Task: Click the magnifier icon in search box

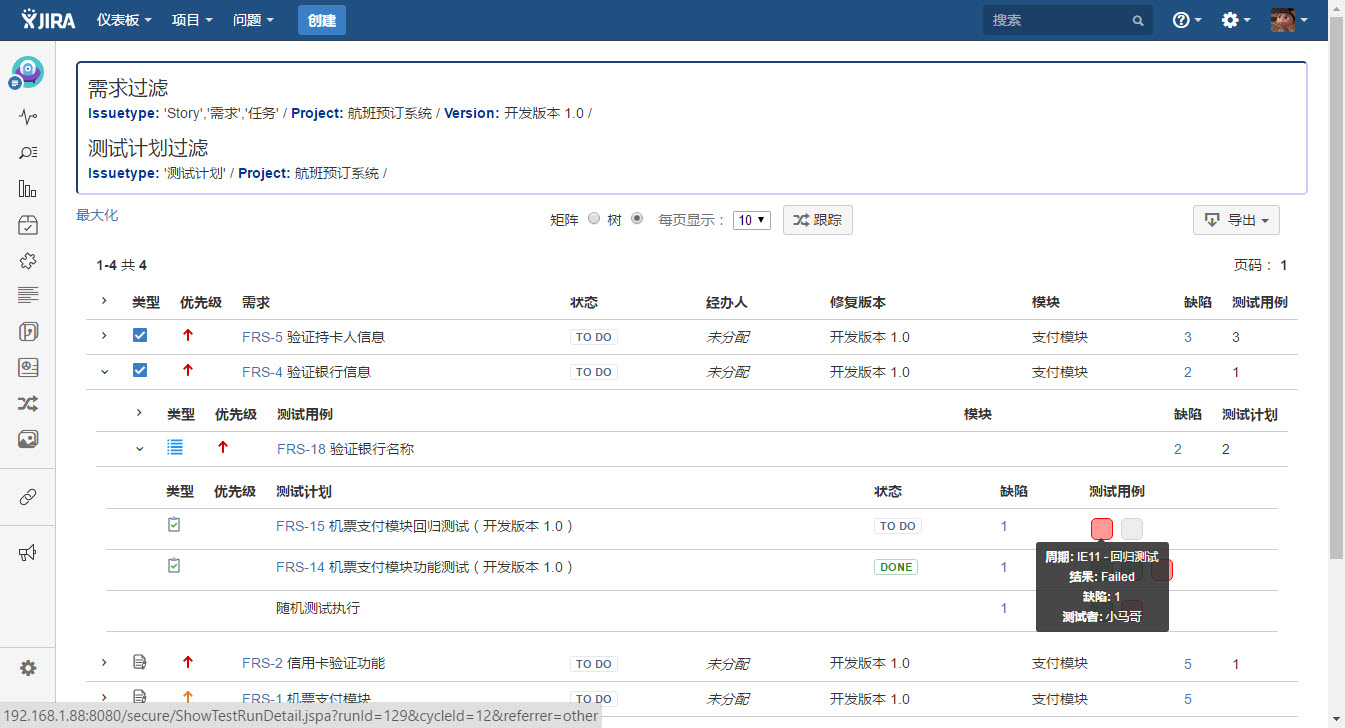Action: point(1138,20)
